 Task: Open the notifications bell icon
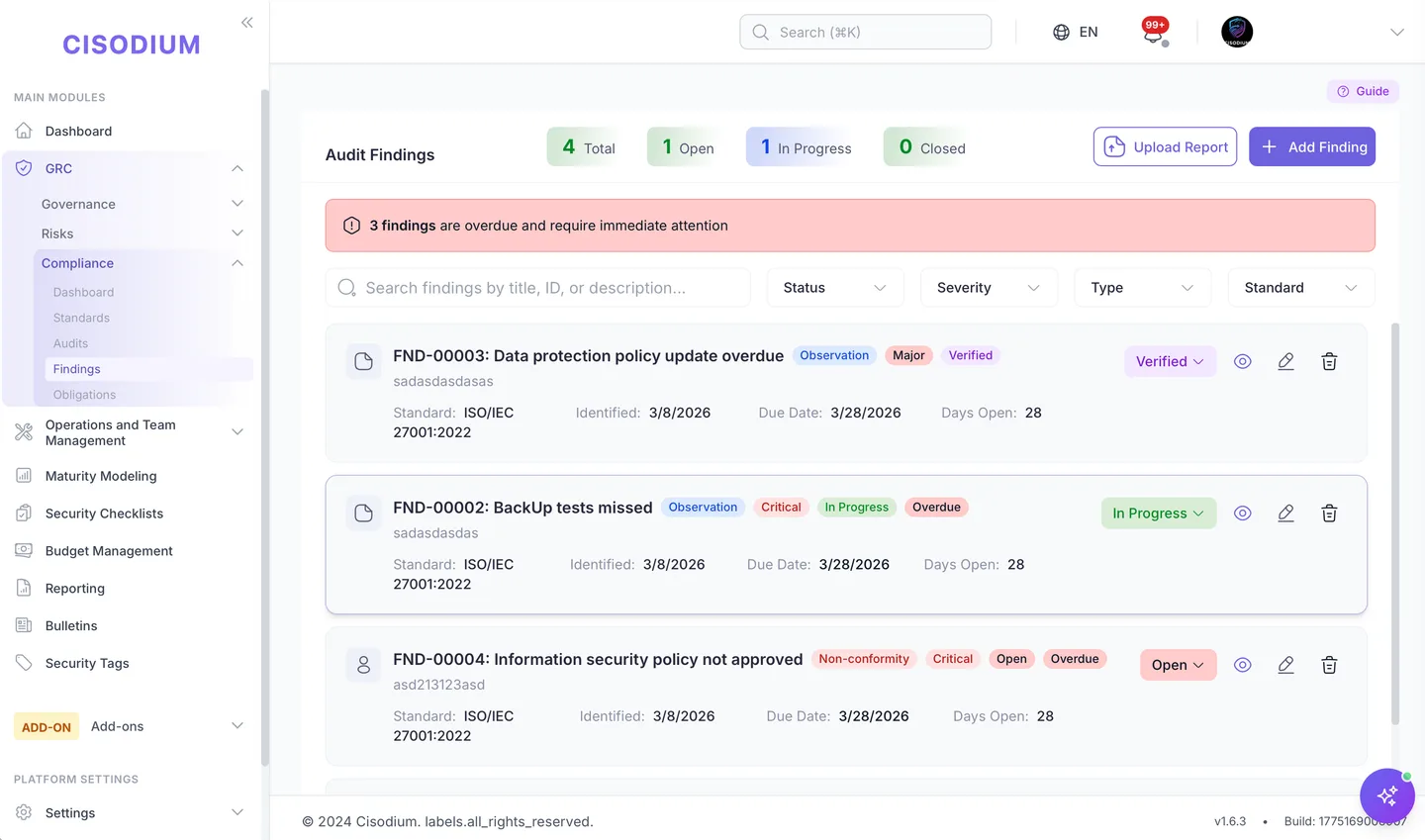click(x=1154, y=32)
